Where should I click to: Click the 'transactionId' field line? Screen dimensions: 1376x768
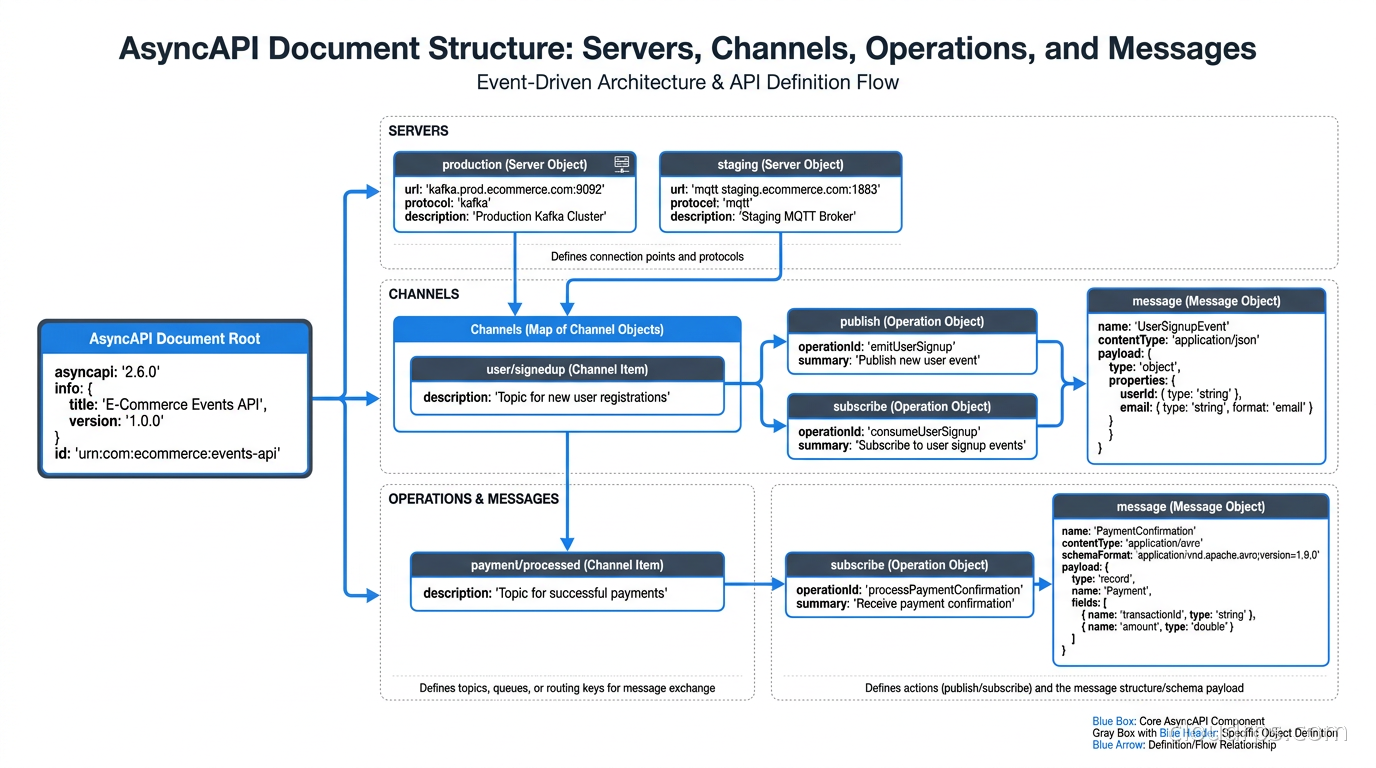coord(1168,614)
